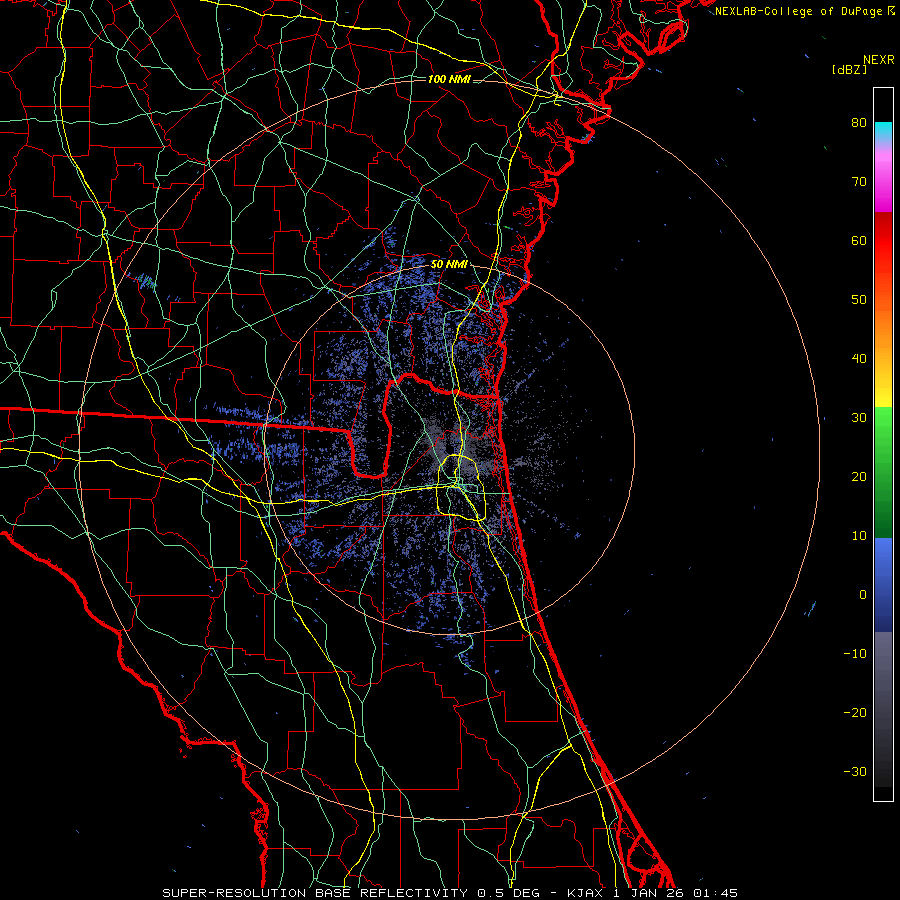The image size is (900, 900).
Task: Click the KJAX station identifier in caption
Action: (x=587, y=893)
